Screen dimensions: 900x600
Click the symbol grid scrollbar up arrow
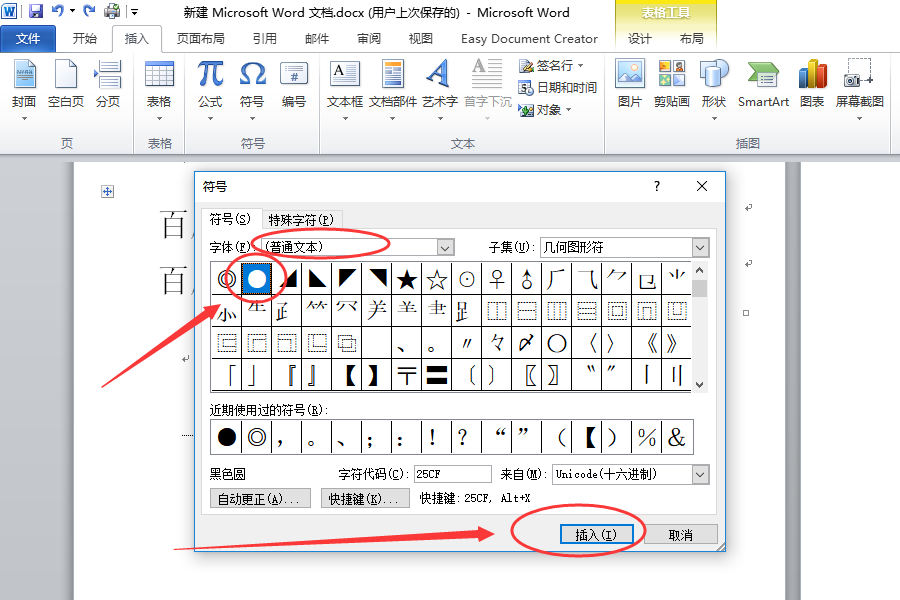pos(699,269)
